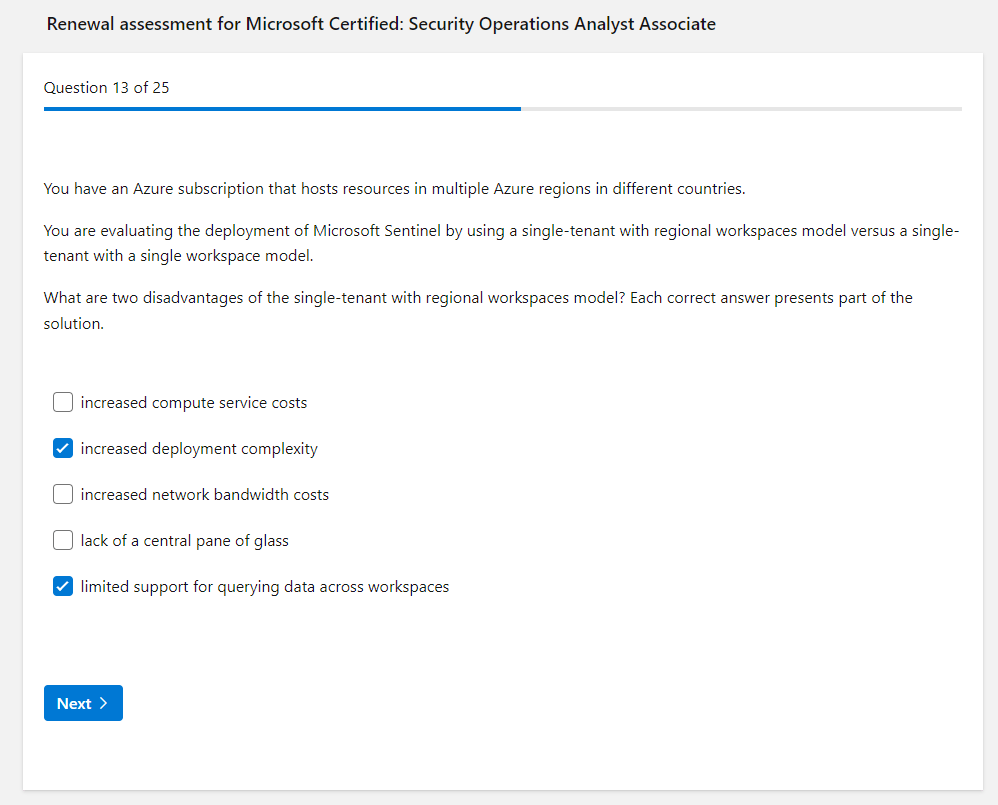
Task: Click the 'increased compute service costs' label text
Action: pyautogui.click(x=194, y=403)
